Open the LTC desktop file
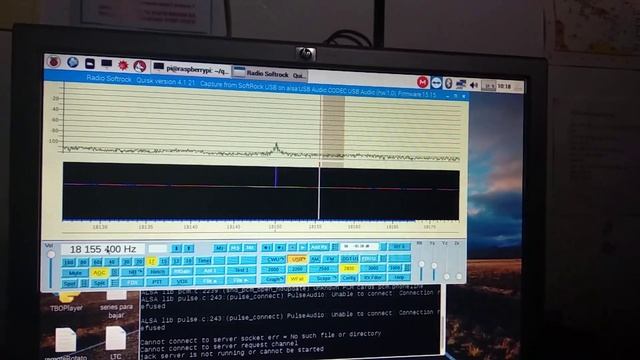The width and height of the screenshot is (640, 360). click(x=116, y=342)
